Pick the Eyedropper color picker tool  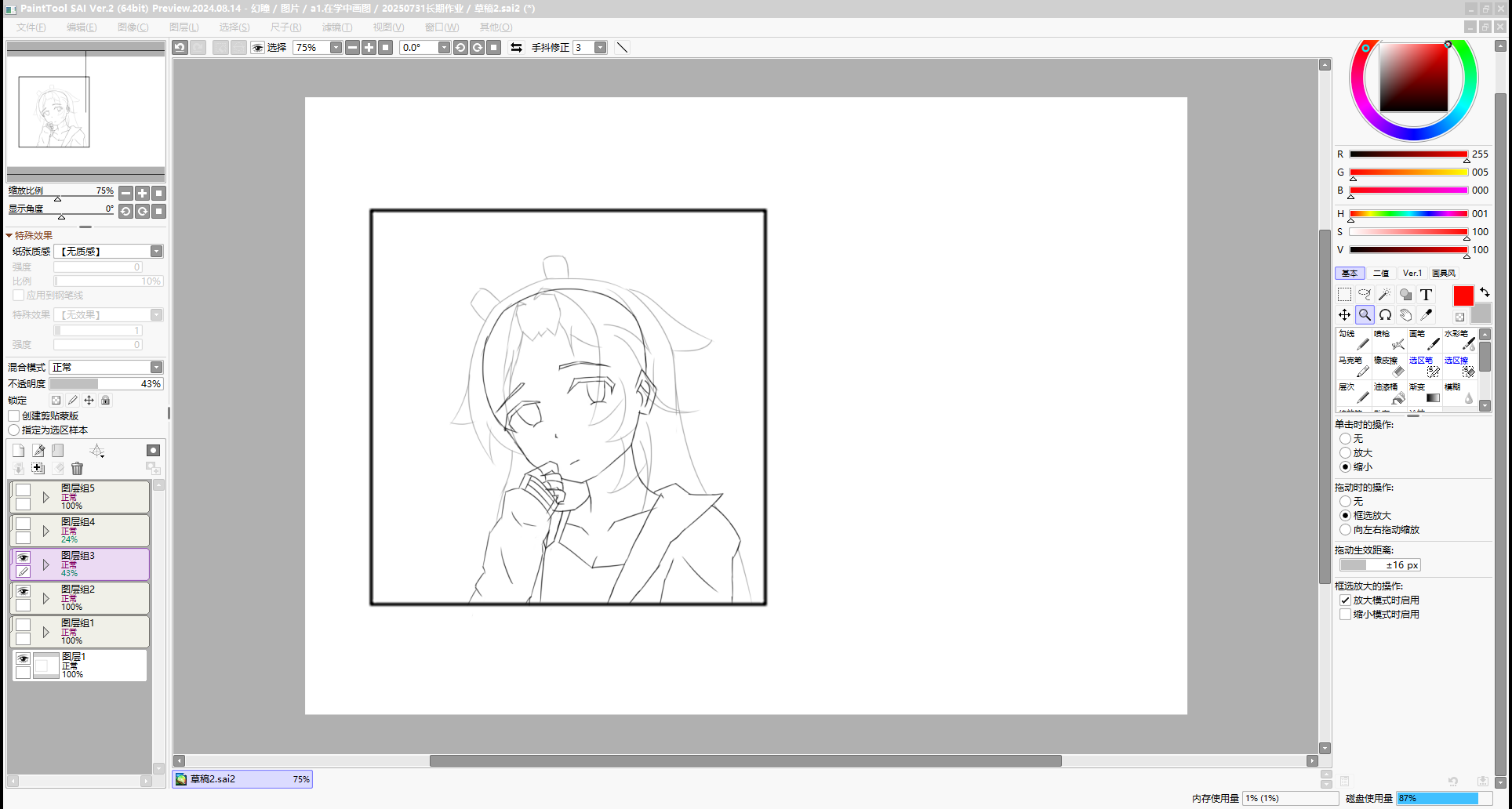pyautogui.click(x=1426, y=315)
